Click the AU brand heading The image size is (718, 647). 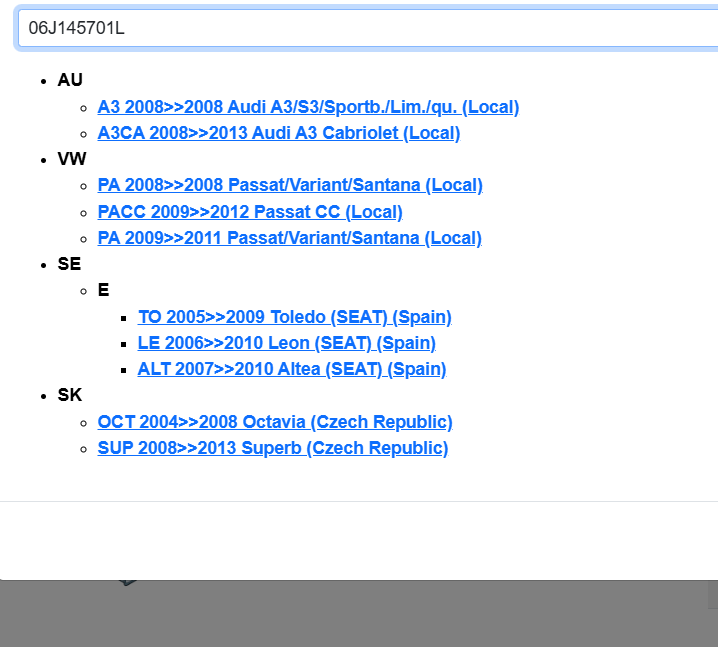[x=70, y=80]
